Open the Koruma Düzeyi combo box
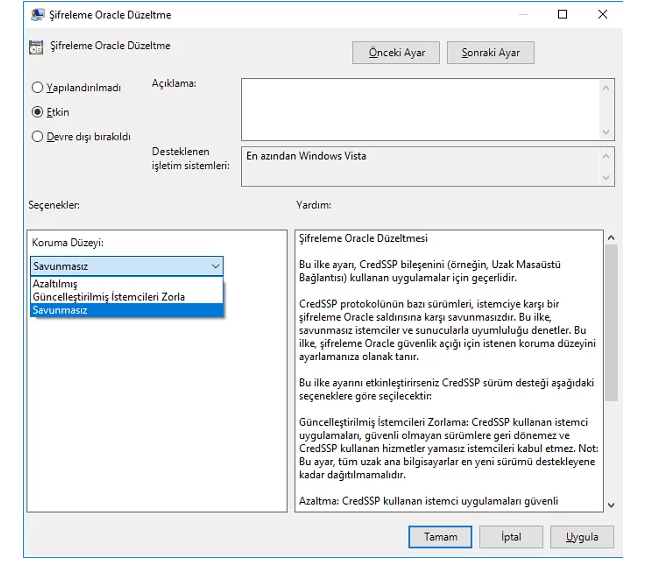This screenshot has height=586, width=652. [x=127, y=266]
